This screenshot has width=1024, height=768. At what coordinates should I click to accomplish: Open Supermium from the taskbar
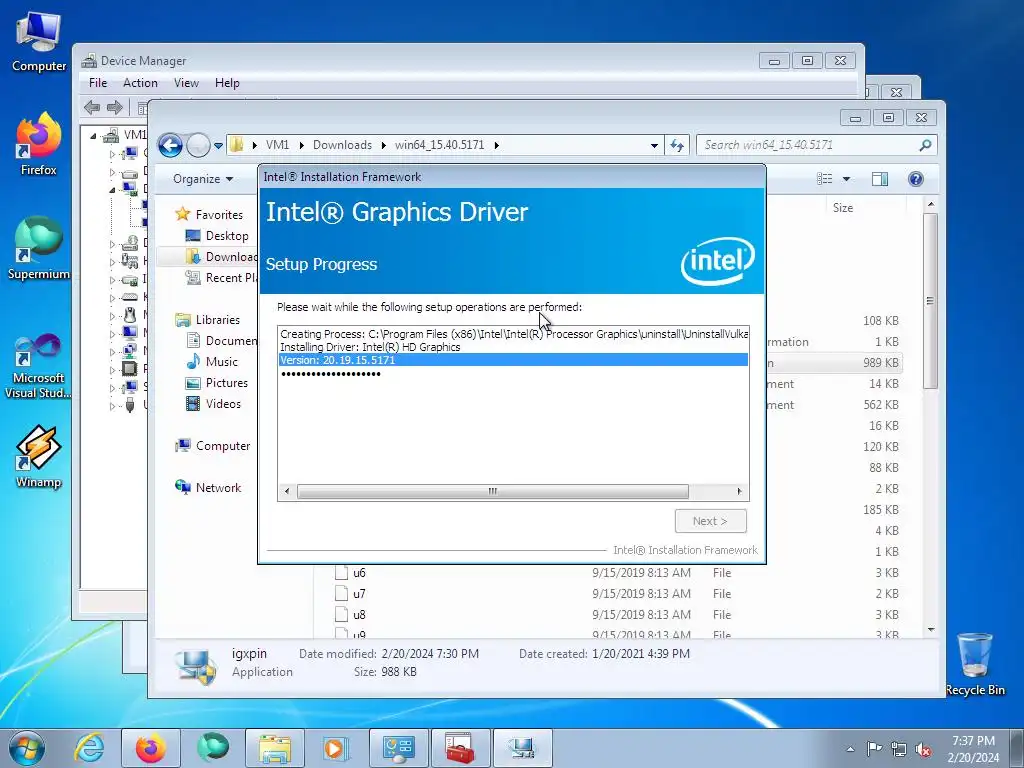click(x=213, y=748)
